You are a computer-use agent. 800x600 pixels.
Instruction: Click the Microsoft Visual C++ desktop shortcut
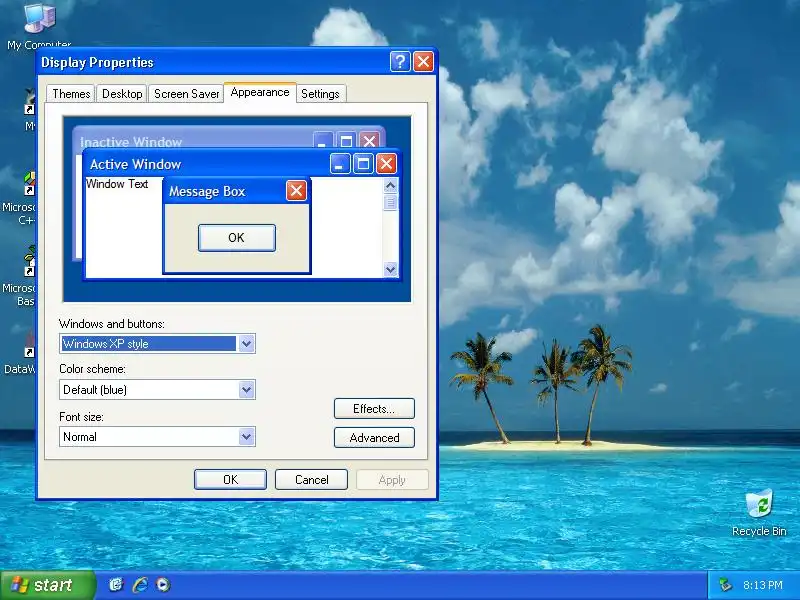coord(20,199)
